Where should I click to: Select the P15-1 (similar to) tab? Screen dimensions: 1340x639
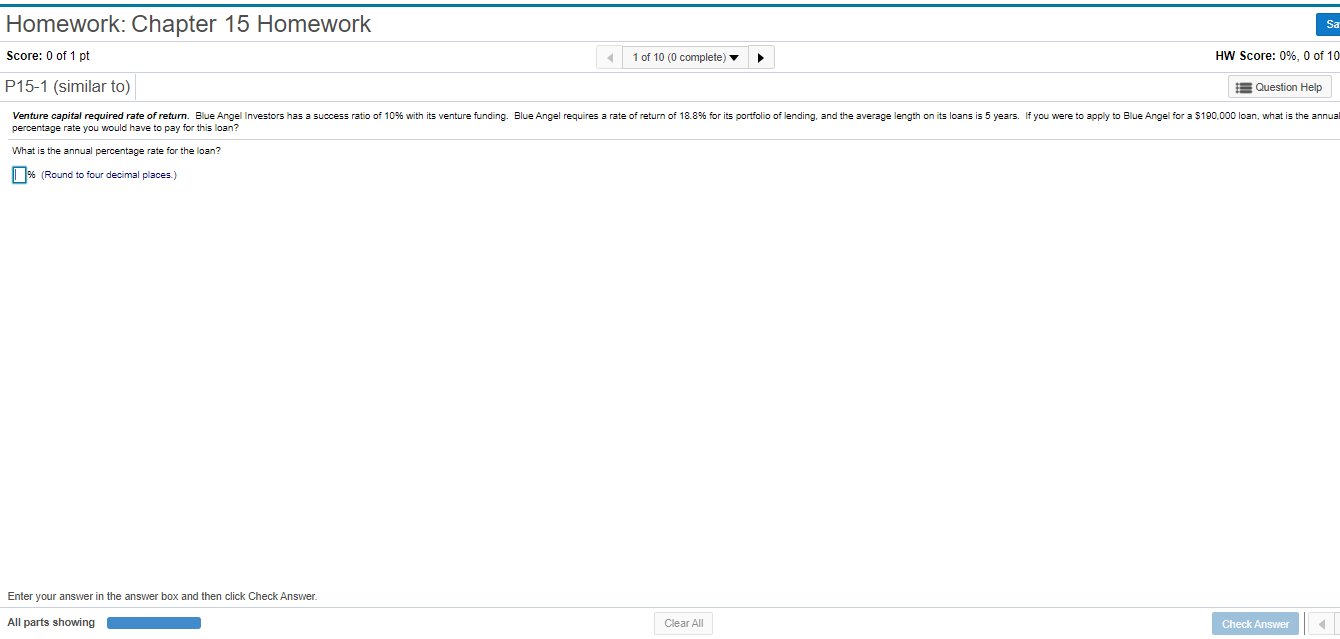click(68, 86)
